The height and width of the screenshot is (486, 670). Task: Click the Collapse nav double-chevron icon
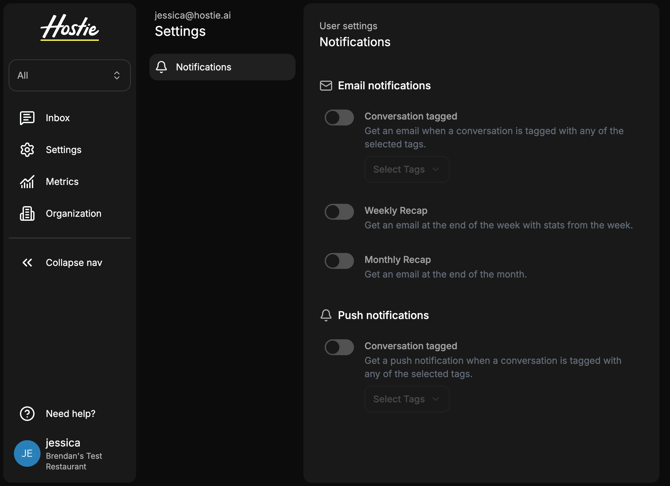click(27, 262)
